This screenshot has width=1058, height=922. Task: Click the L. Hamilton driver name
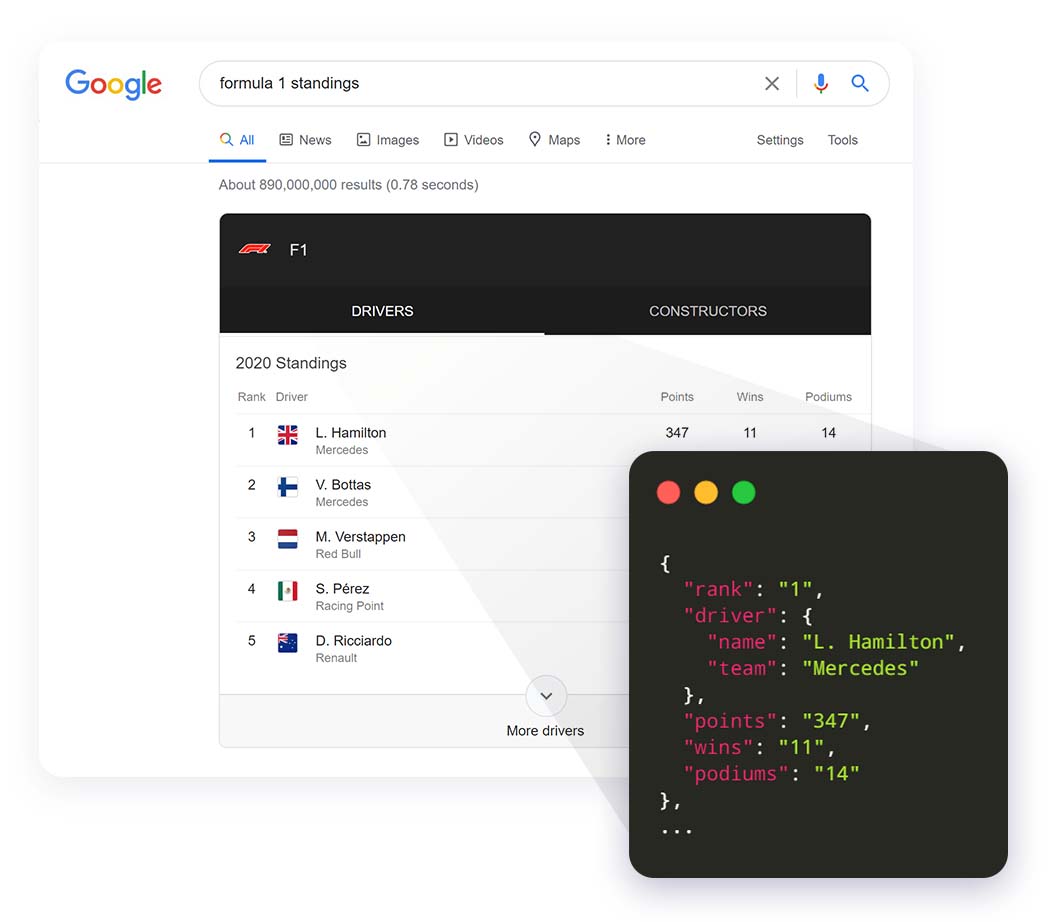tap(351, 433)
